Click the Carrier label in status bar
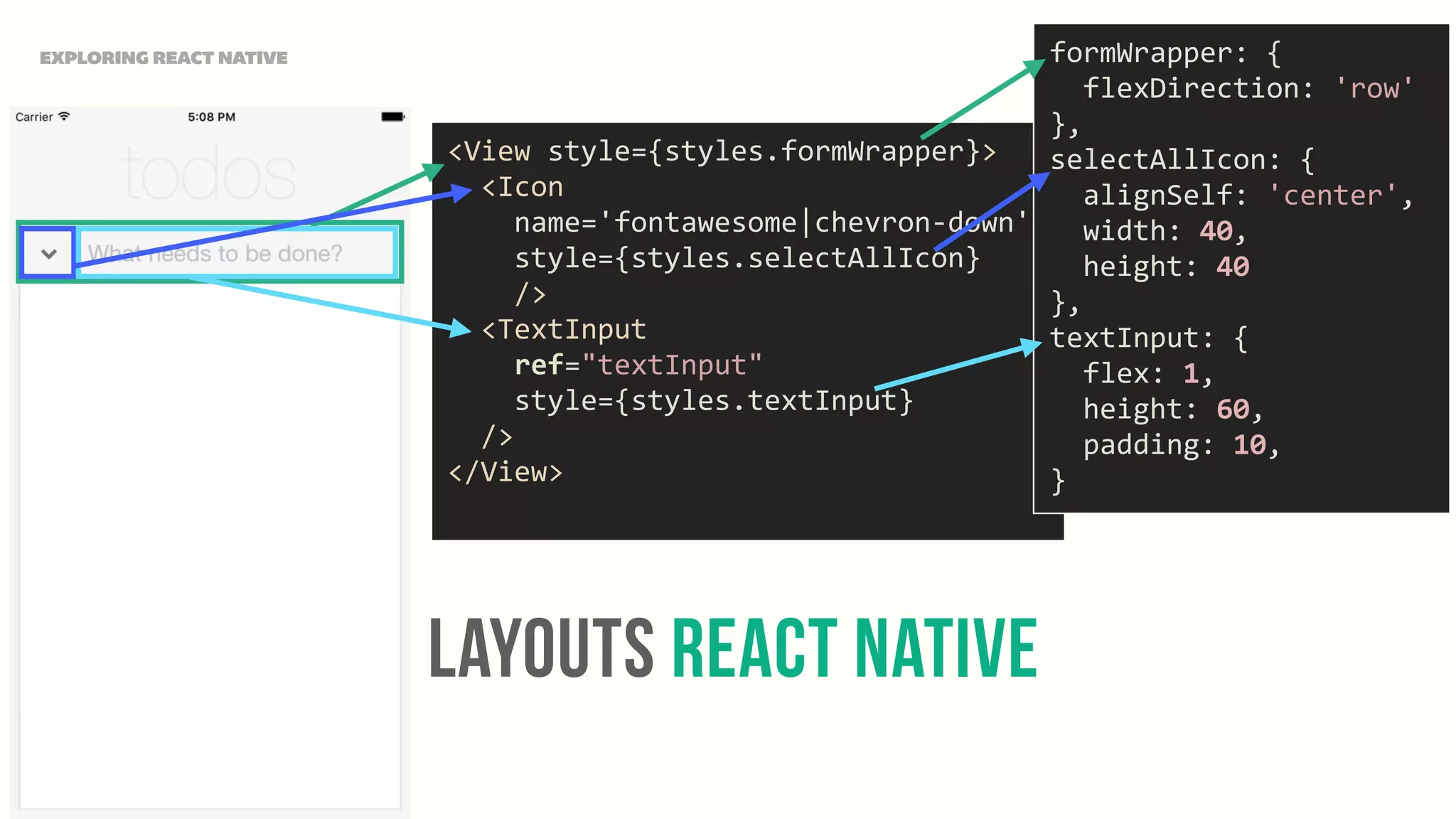1456x819 pixels. click(33, 117)
